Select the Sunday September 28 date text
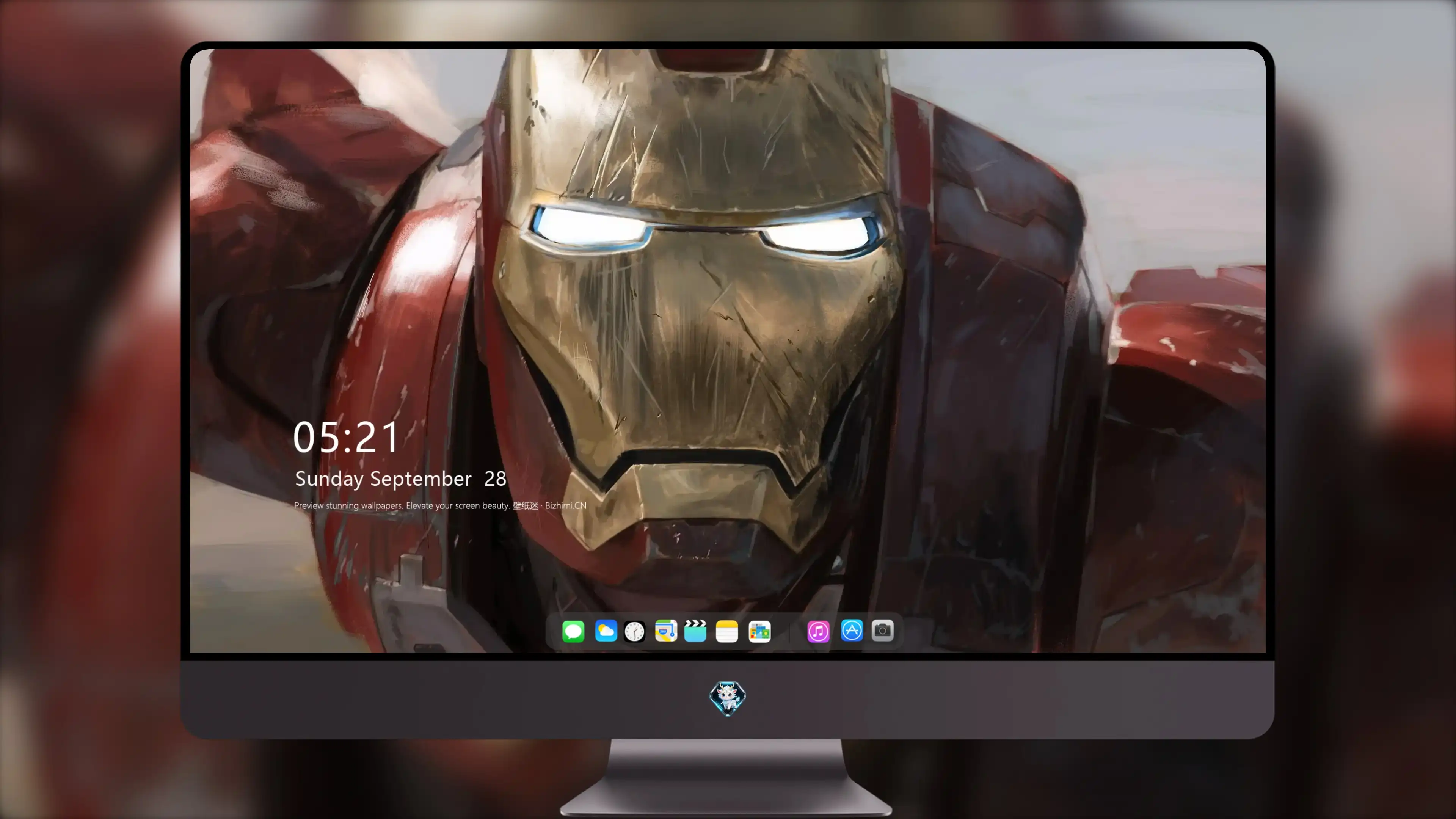The image size is (1456, 819). click(x=400, y=479)
